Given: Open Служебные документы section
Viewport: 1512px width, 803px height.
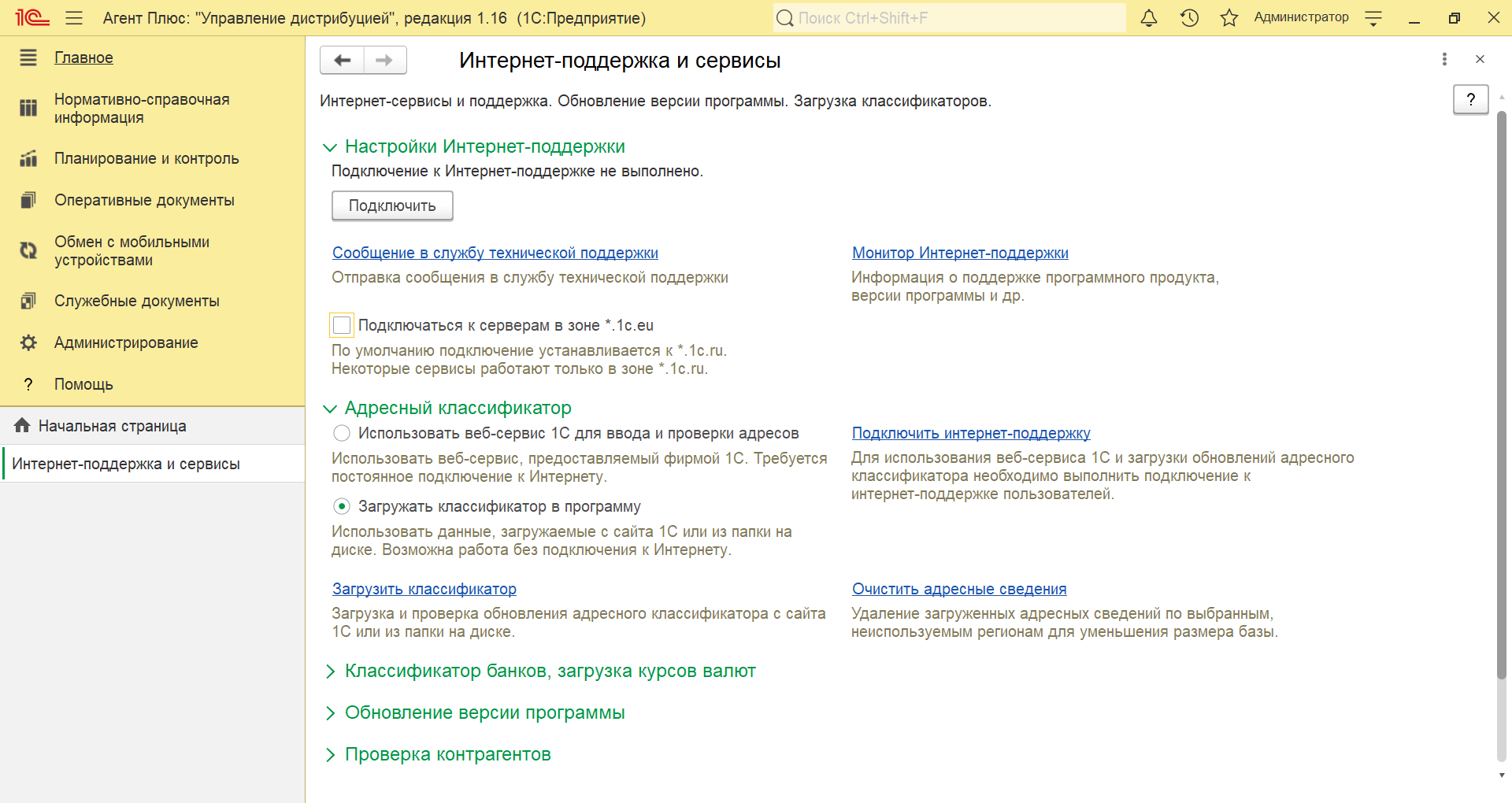Looking at the screenshot, I should click(x=137, y=301).
